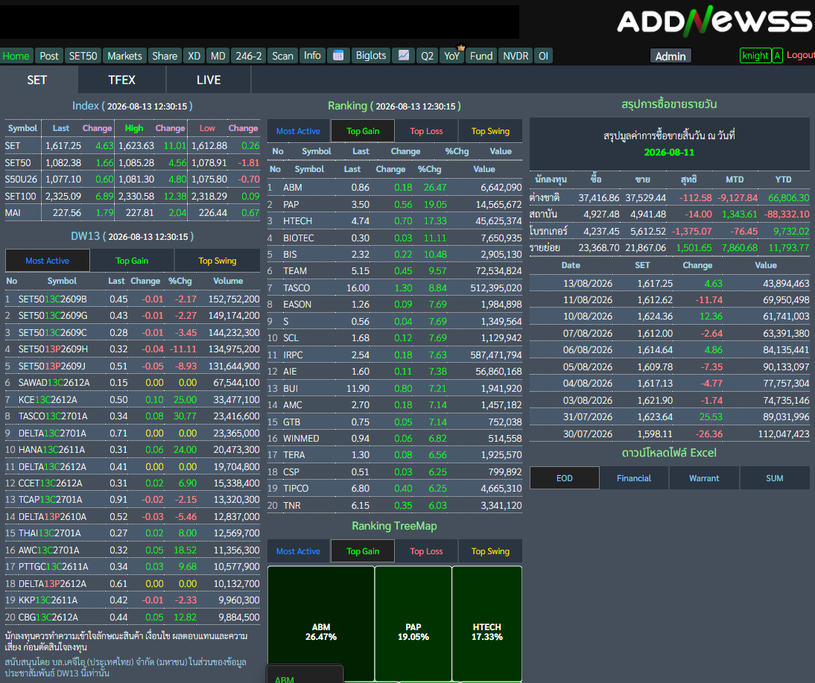Click SET5013P2609H in DW13 list
The width and height of the screenshot is (815, 683).
click(53, 349)
